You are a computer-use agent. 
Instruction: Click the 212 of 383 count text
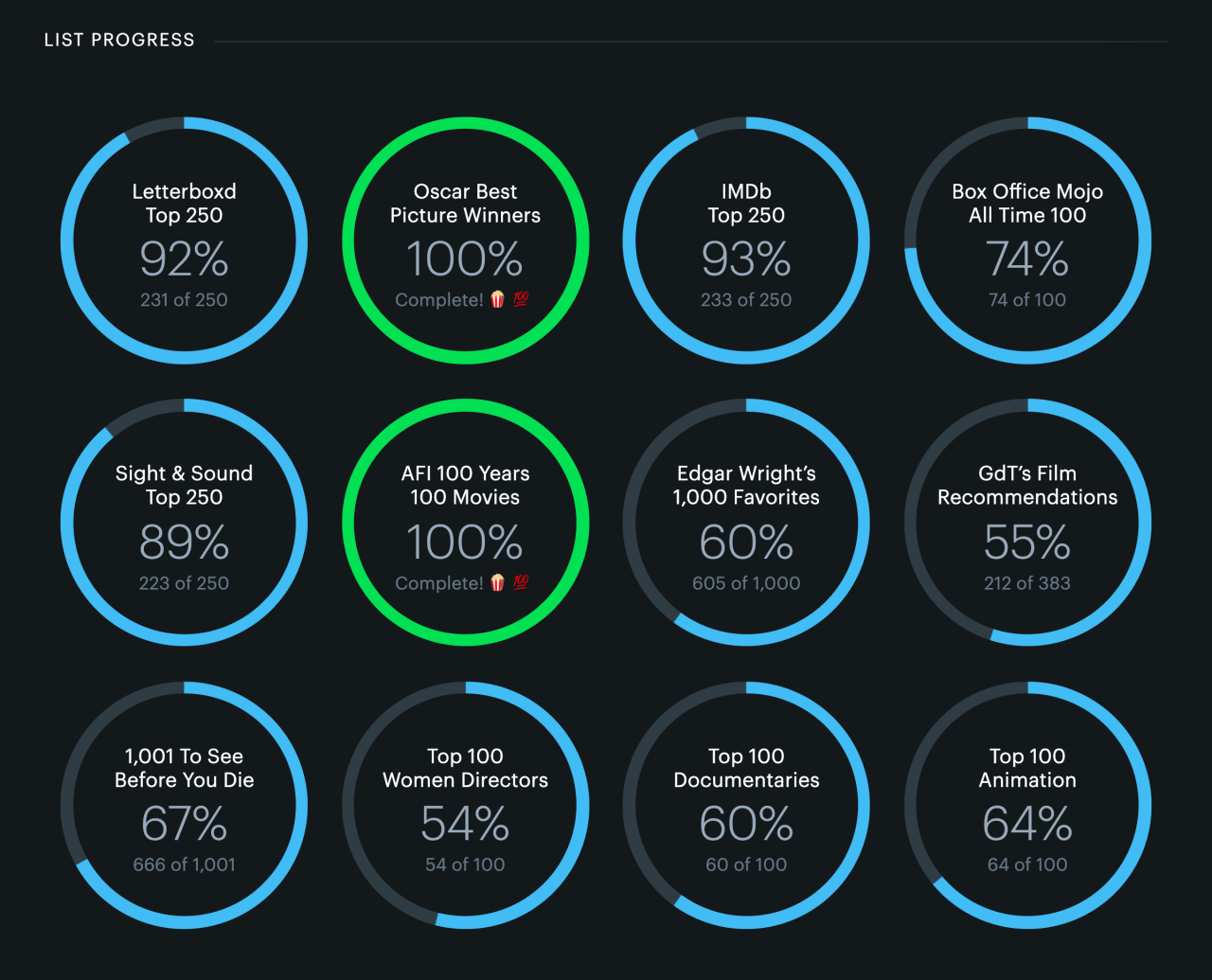coord(1027,583)
